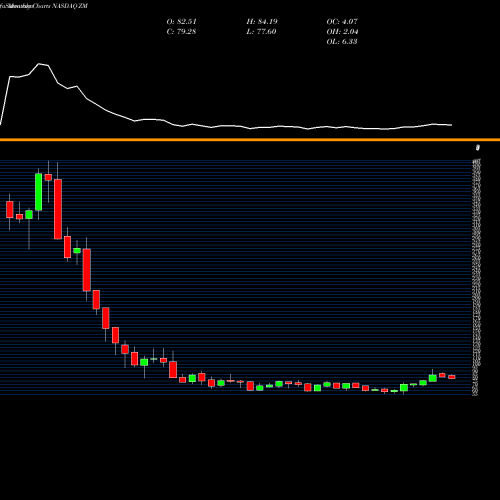Select the OH: 2.04 reading
Image resolution: width=500 pixels, height=500 pixels.
[342, 32]
